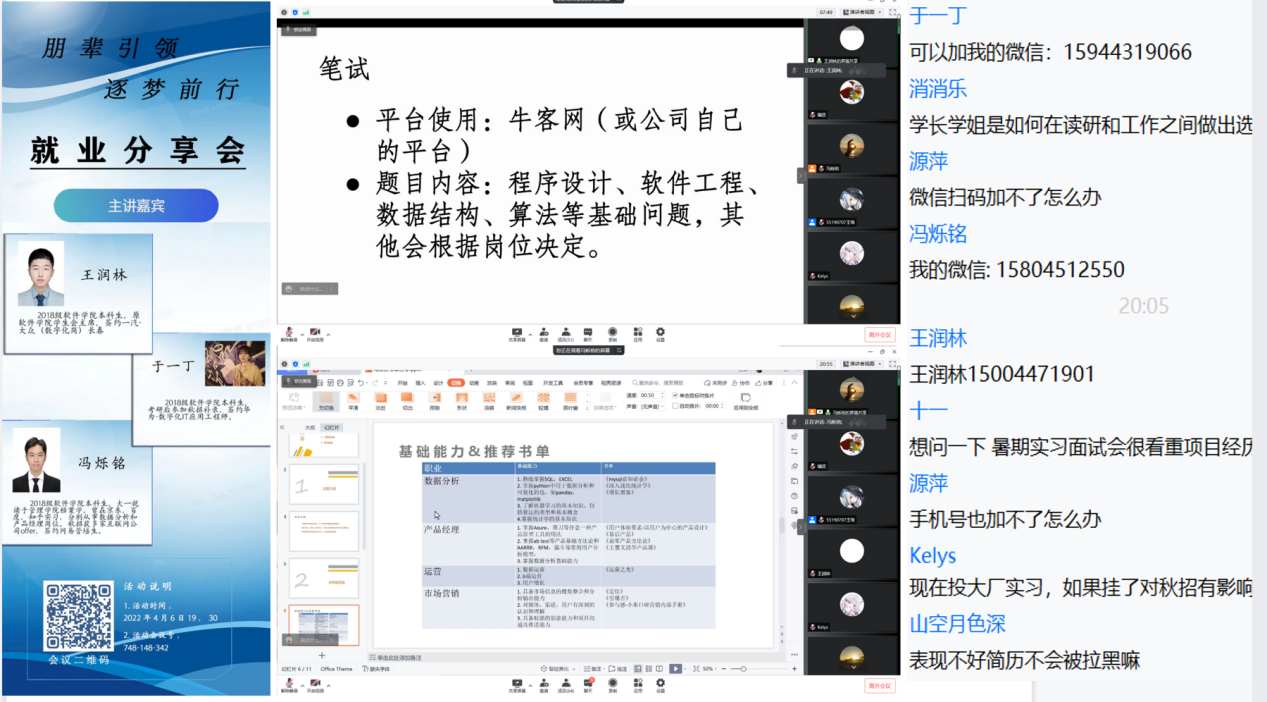This screenshot has height=702, width=1267.
Task: Open the settings gear in the lower meeting toolbar
Action: point(660,683)
